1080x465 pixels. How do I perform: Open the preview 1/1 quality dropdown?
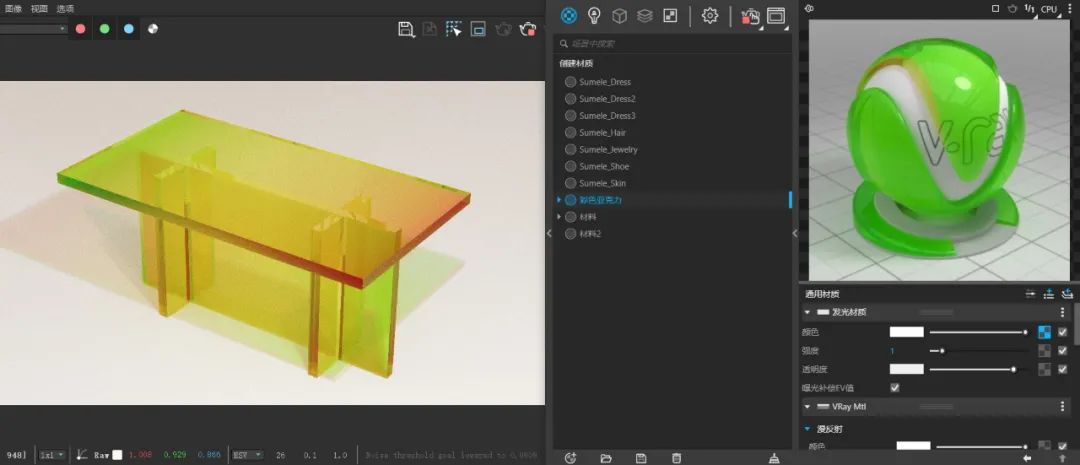(1030, 9)
